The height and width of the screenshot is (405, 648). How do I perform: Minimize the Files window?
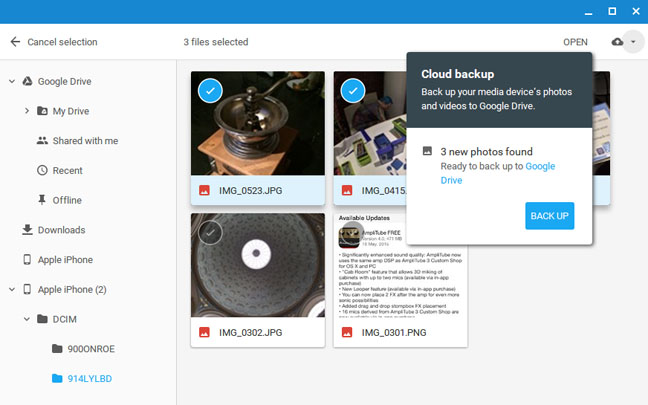[x=588, y=12]
